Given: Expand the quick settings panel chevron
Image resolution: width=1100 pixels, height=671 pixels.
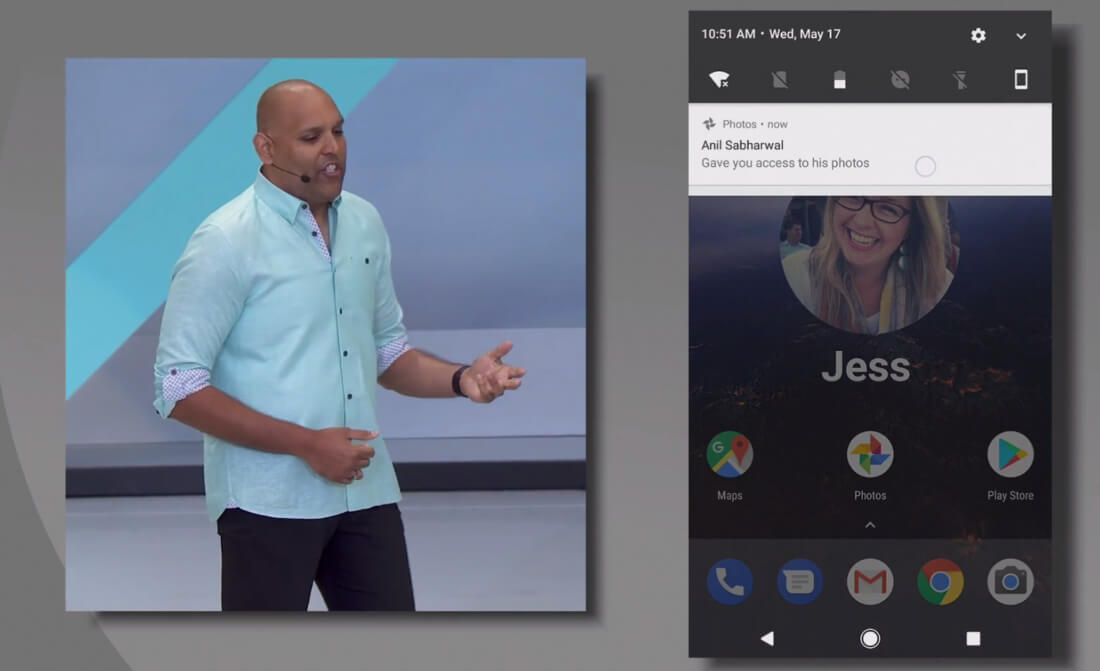Looking at the screenshot, I should coord(1021,36).
